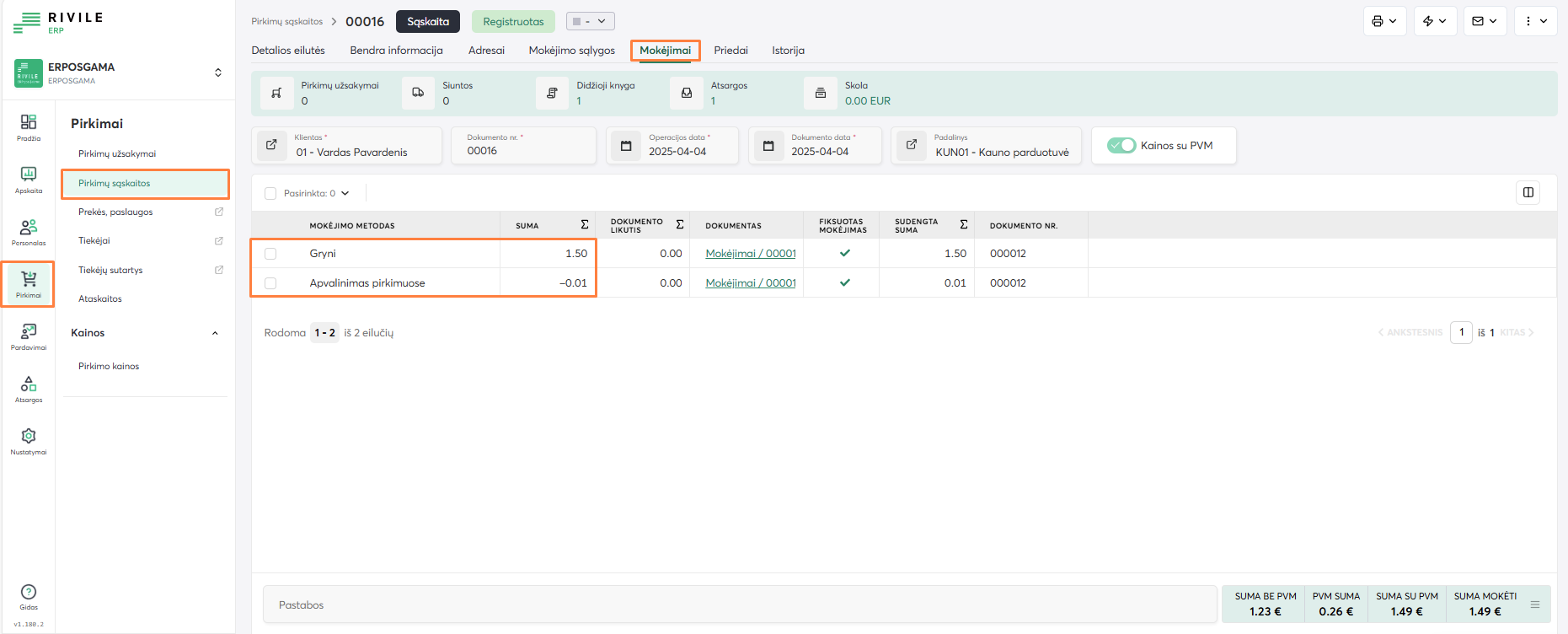The image size is (1568, 634).
Task: Open the Pardavimai sales module icon
Action: pos(29,336)
